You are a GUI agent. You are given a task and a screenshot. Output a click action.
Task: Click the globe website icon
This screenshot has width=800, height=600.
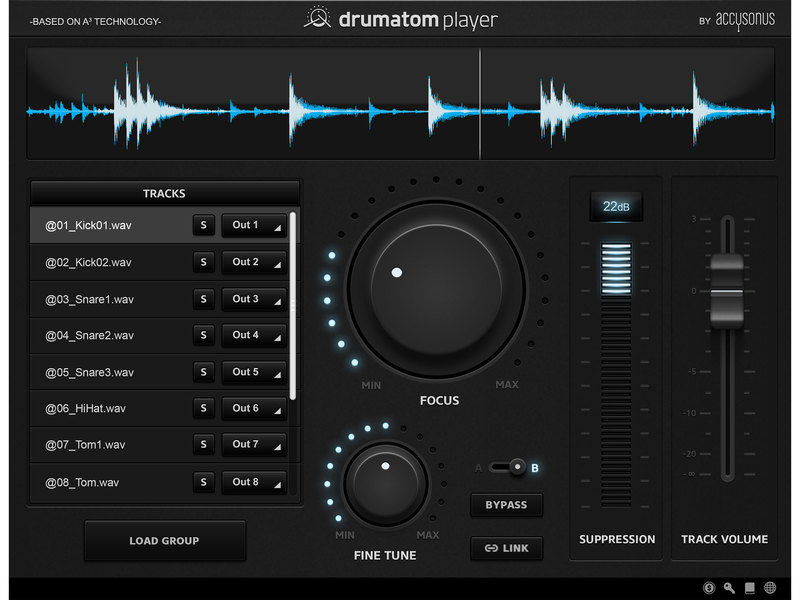point(769,588)
